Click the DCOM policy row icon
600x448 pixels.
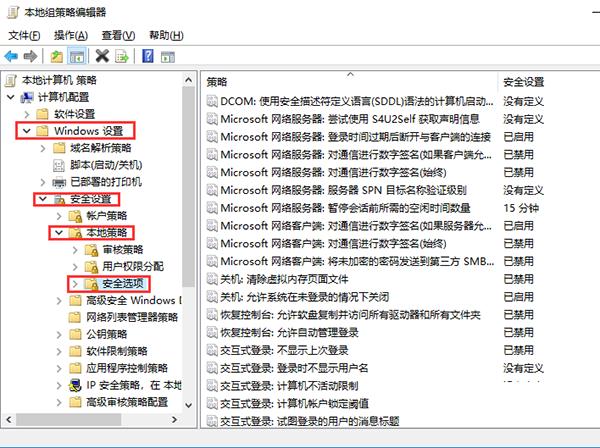(212, 101)
